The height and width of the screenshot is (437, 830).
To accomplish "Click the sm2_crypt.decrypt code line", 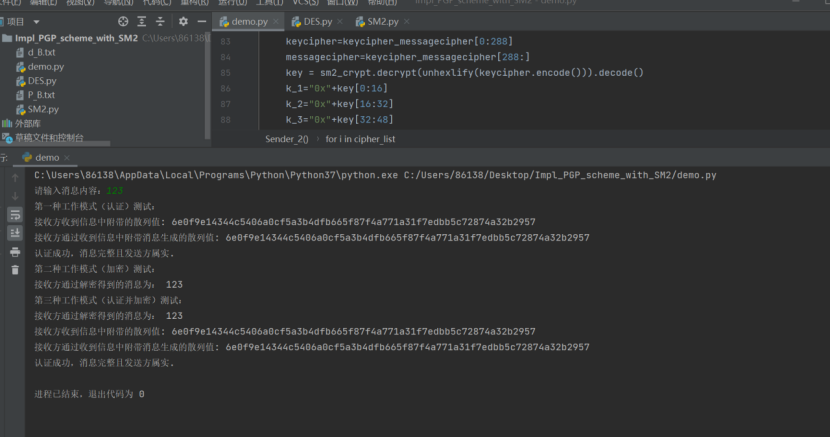I will pyautogui.click(x=464, y=72).
